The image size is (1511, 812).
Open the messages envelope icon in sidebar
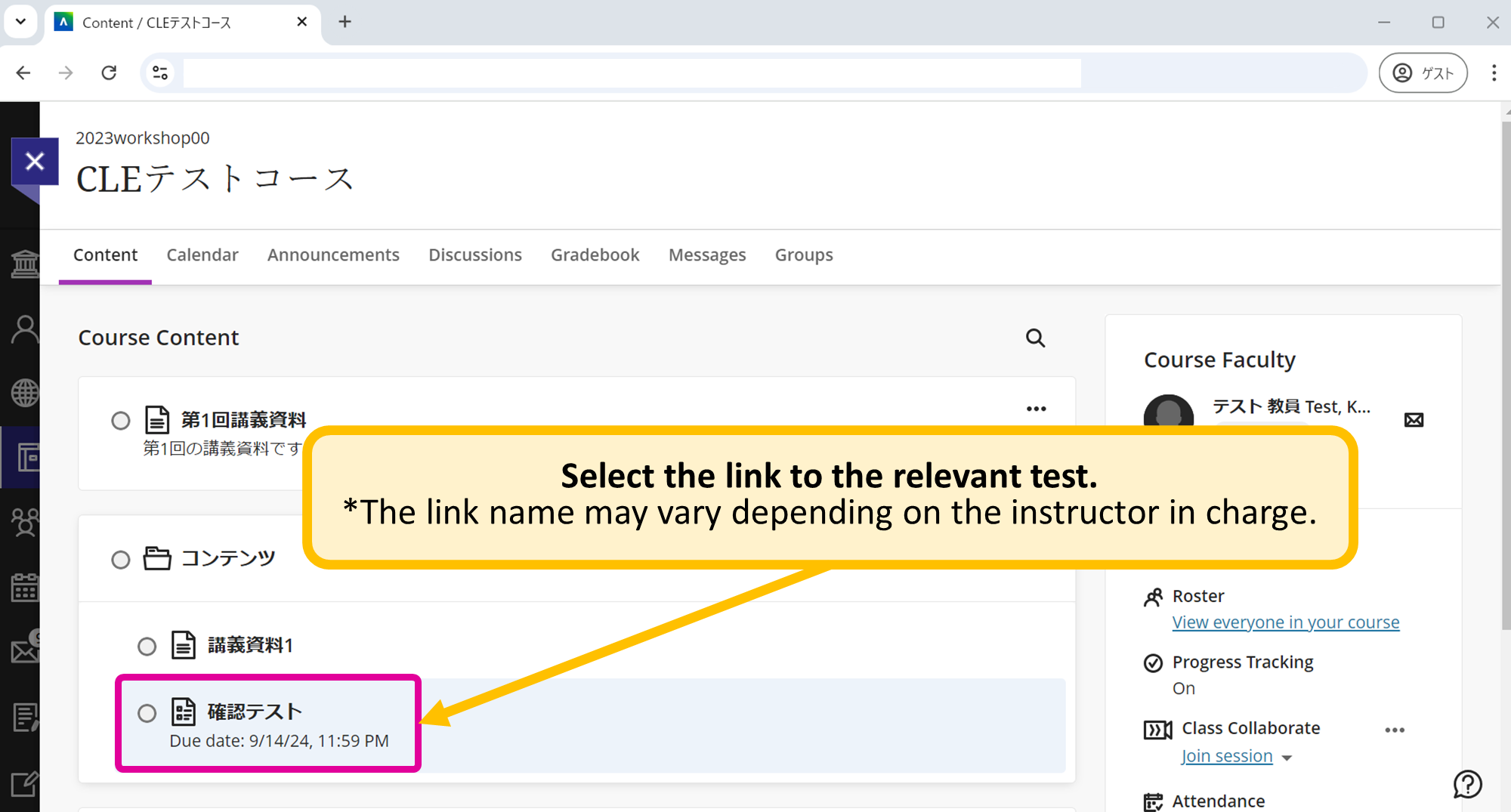pos(23,650)
